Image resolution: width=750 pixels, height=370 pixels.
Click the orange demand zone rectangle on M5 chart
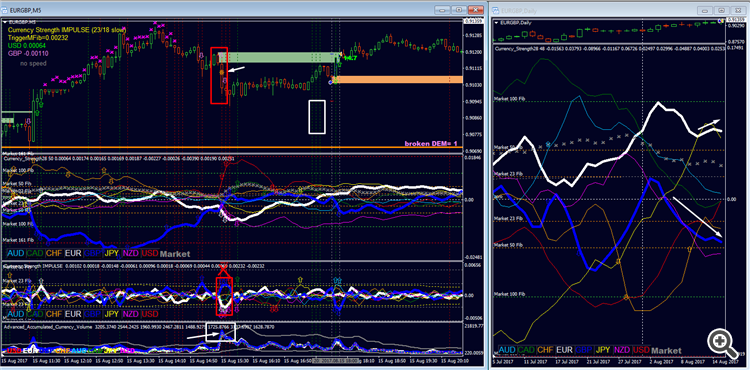tap(398, 79)
